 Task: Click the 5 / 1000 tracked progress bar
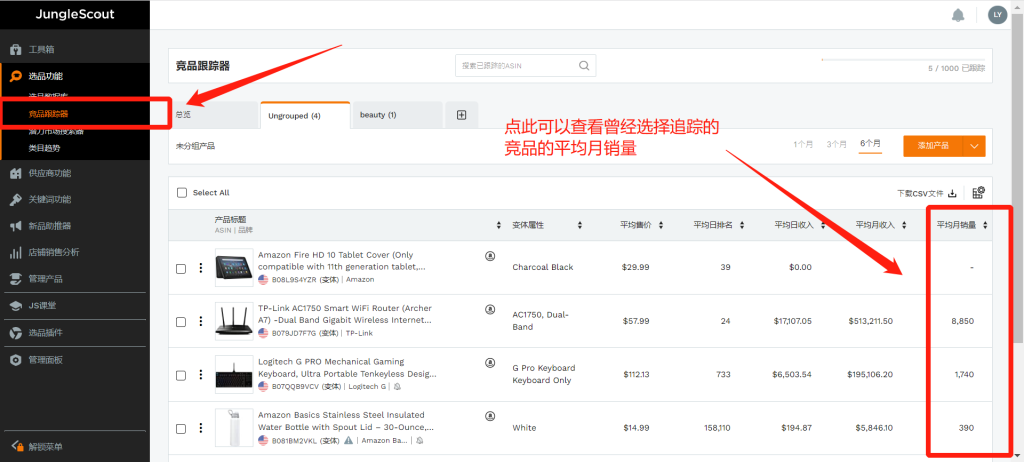[903, 59]
